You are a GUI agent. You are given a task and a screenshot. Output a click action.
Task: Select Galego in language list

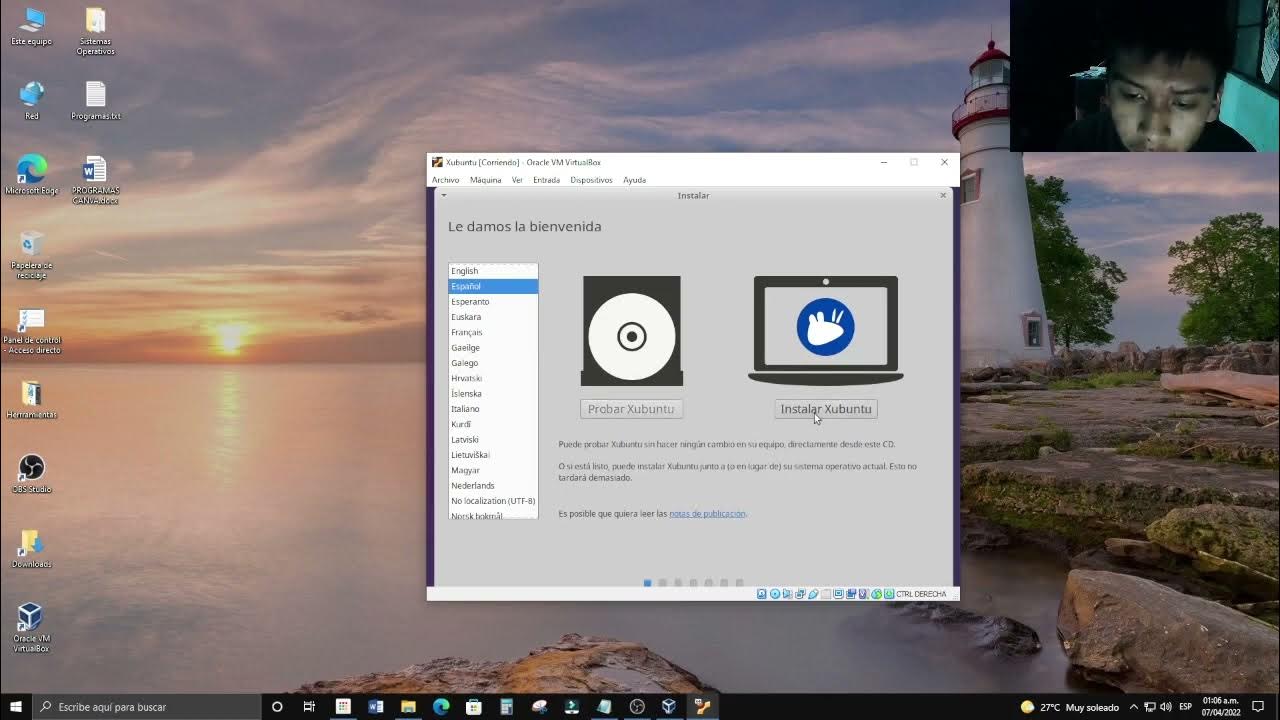(493, 363)
